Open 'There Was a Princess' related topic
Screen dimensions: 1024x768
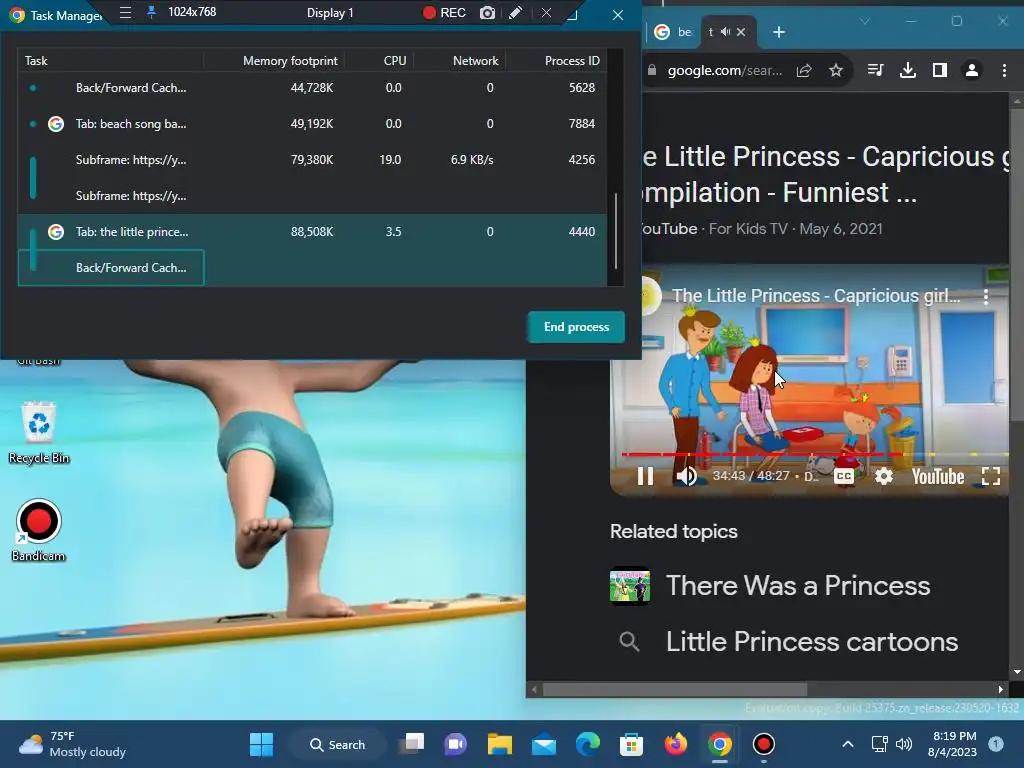click(x=798, y=586)
